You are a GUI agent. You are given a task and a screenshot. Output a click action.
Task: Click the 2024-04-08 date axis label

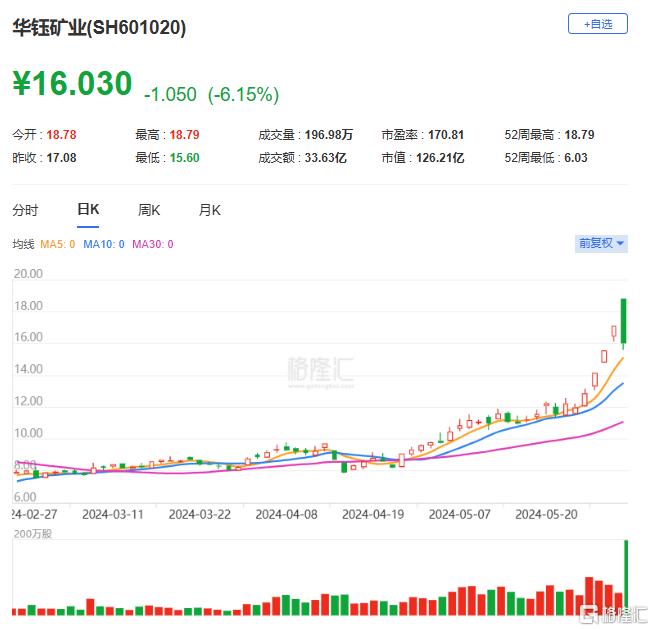click(x=286, y=515)
